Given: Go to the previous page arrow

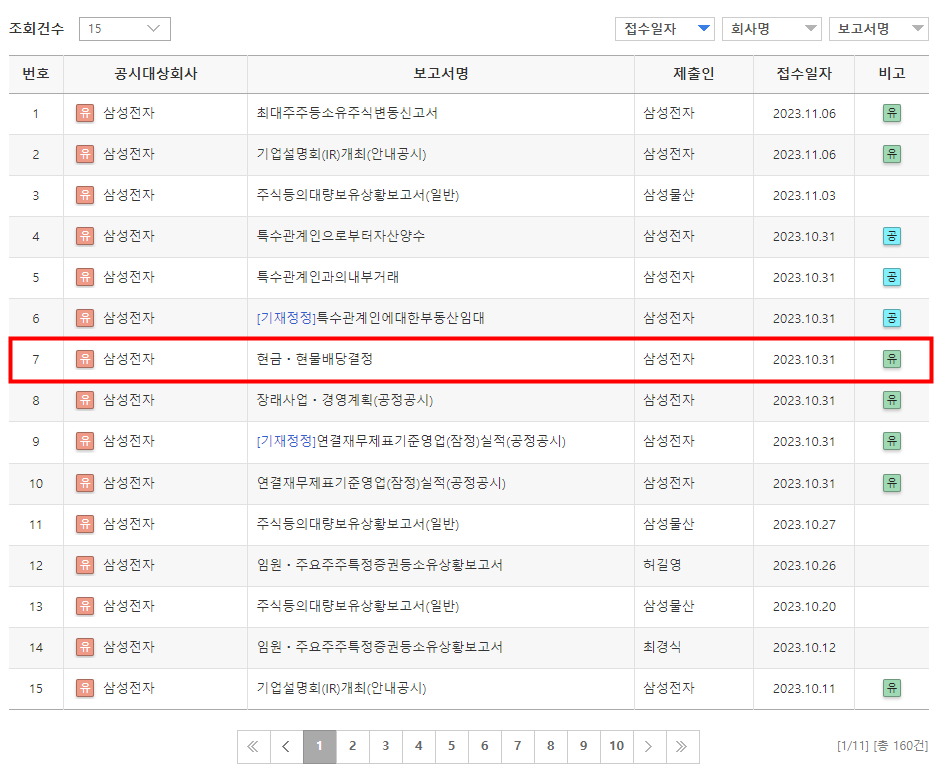Looking at the screenshot, I should pyautogui.click(x=287, y=746).
